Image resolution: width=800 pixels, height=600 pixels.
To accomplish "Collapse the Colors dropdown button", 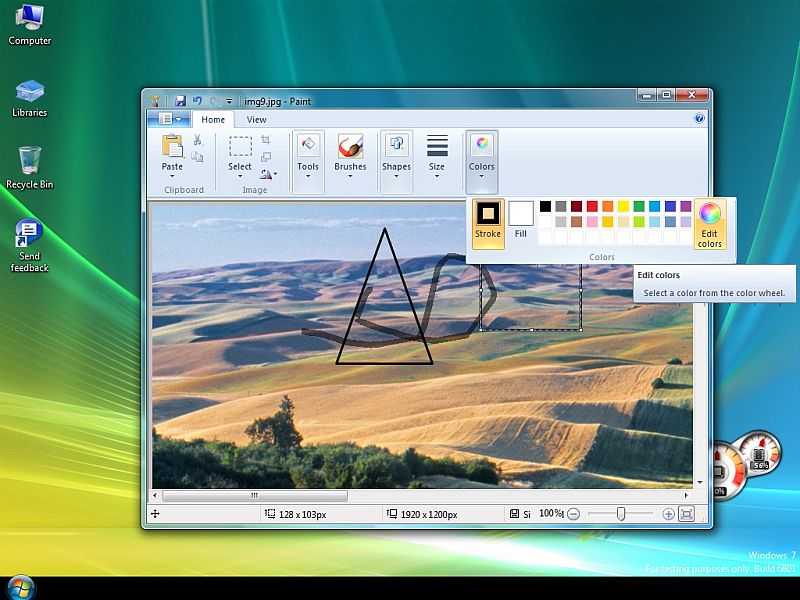I will pyautogui.click(x=482, y=162).
